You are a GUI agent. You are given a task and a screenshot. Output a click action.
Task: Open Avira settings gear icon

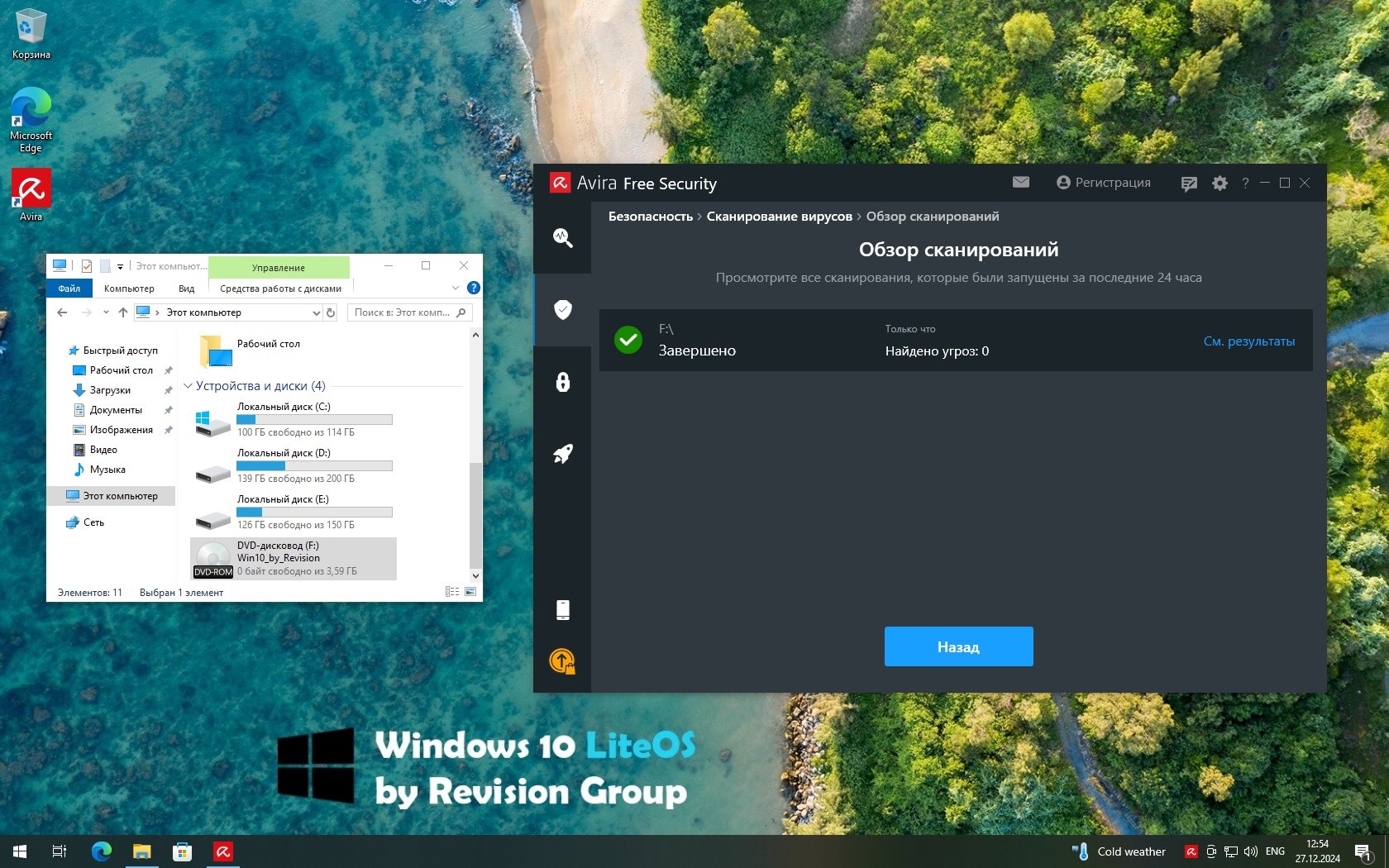pos(1220,183)
